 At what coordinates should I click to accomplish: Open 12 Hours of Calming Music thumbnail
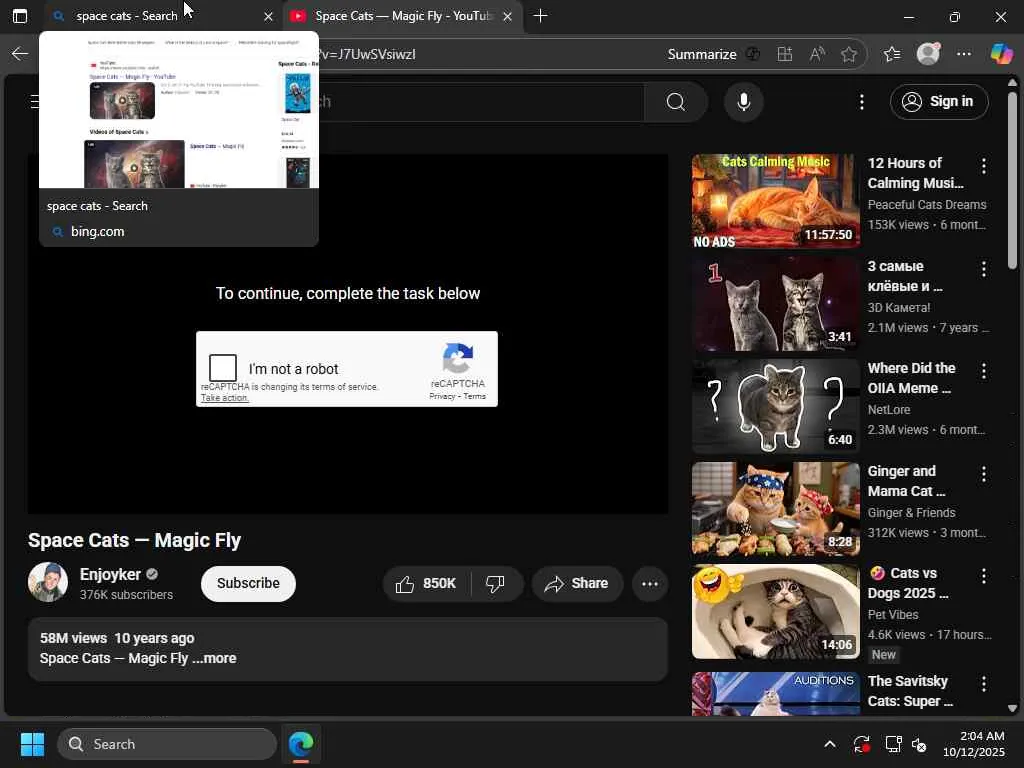coord(776,201)
